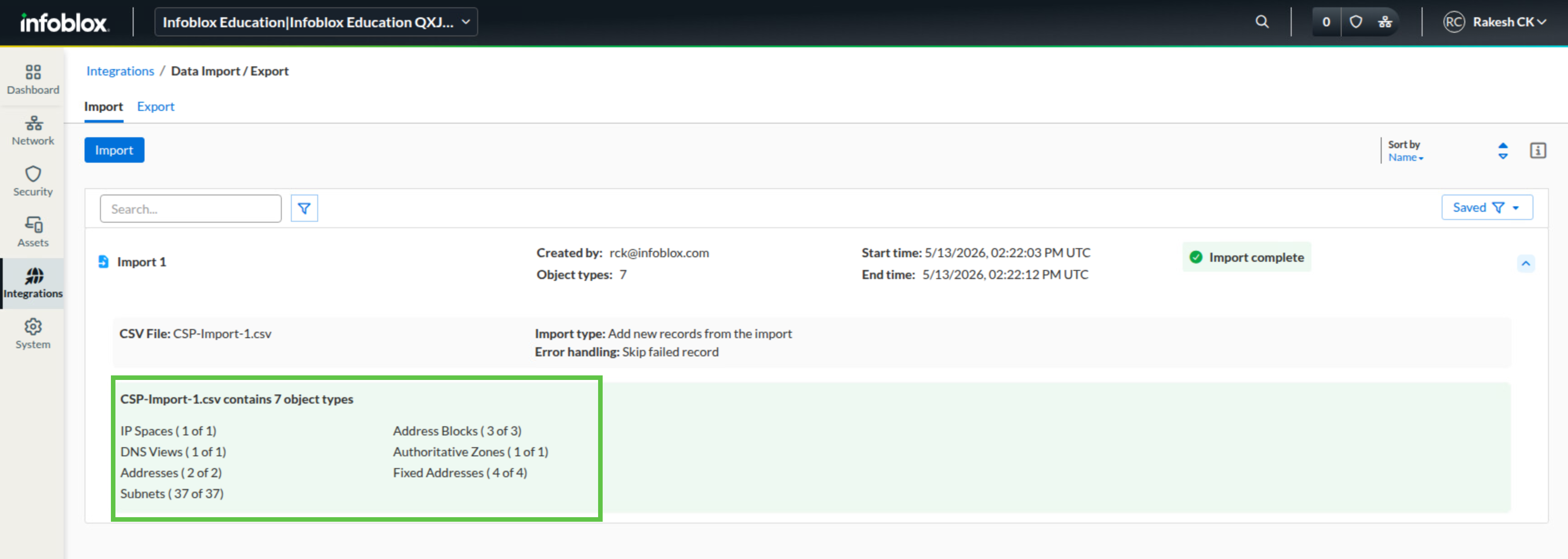Image resolution: width=1568 pixels, height=559 pixels.
Task: Click the blue Import button
Action: [115, 150]
